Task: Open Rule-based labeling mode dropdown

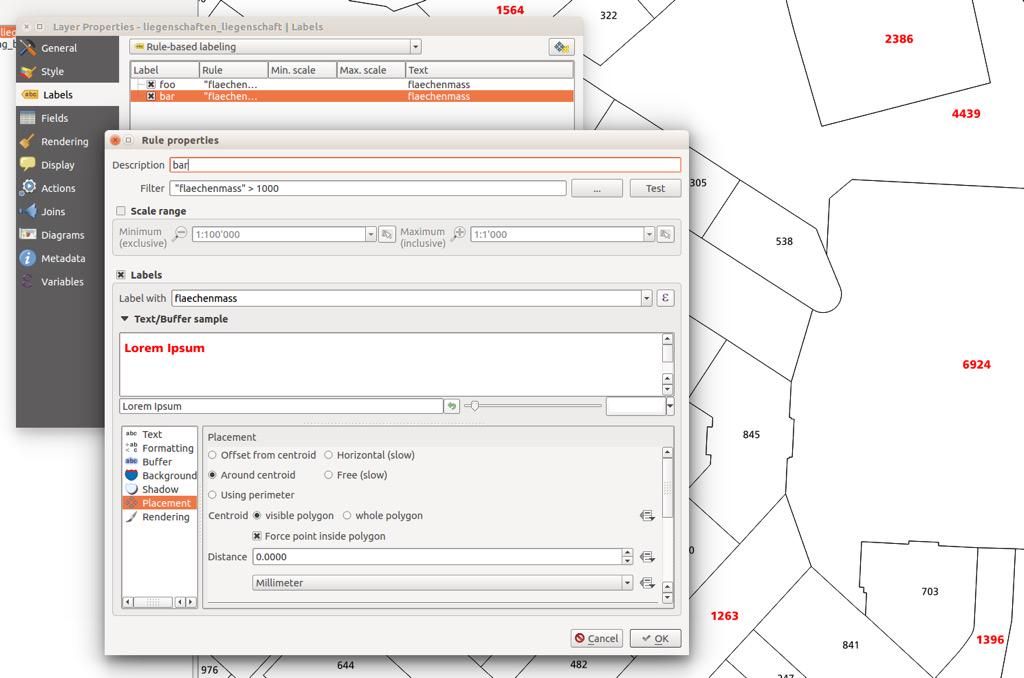Action: (x=275, y=47)
